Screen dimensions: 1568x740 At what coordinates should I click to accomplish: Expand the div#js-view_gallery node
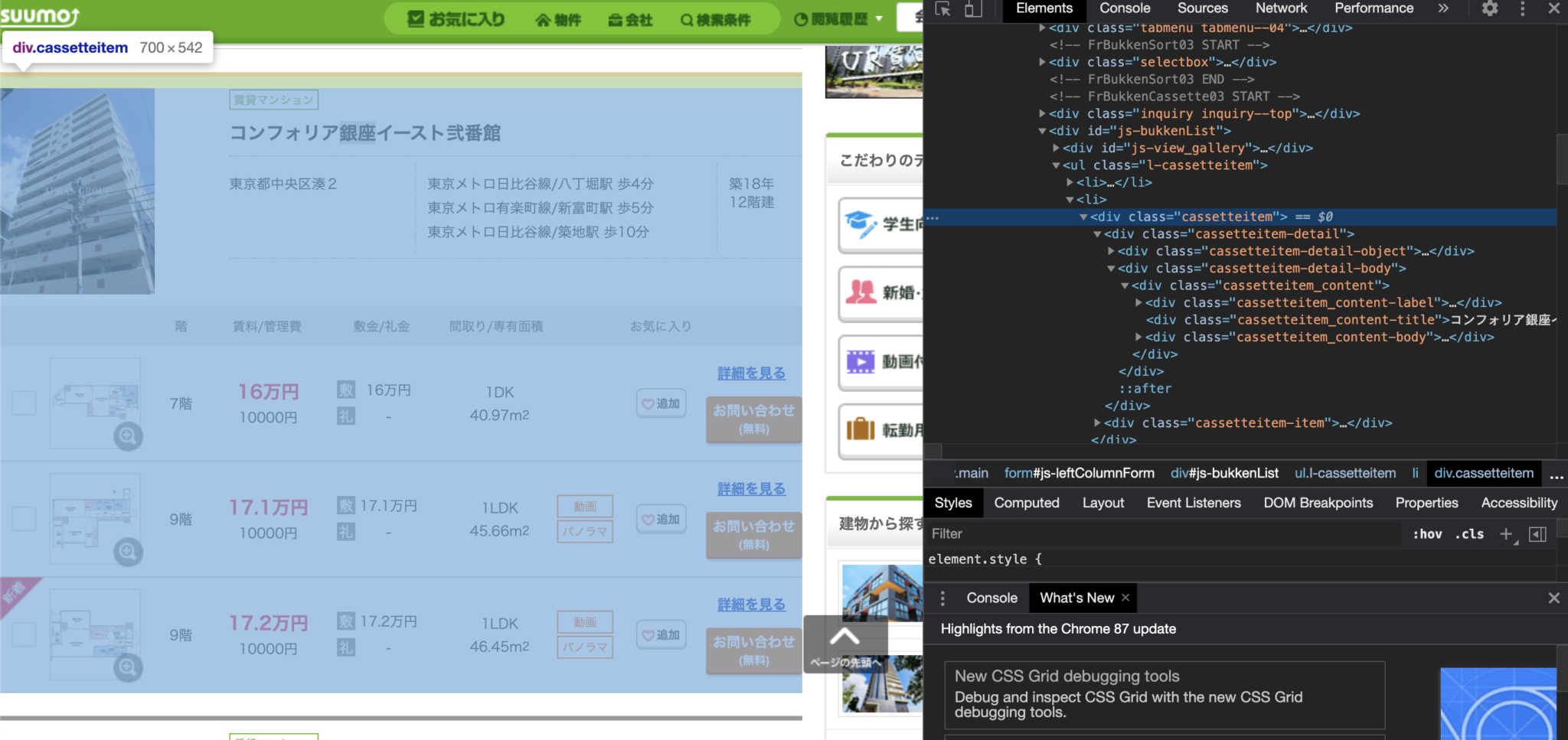(x=1056, y=148)
